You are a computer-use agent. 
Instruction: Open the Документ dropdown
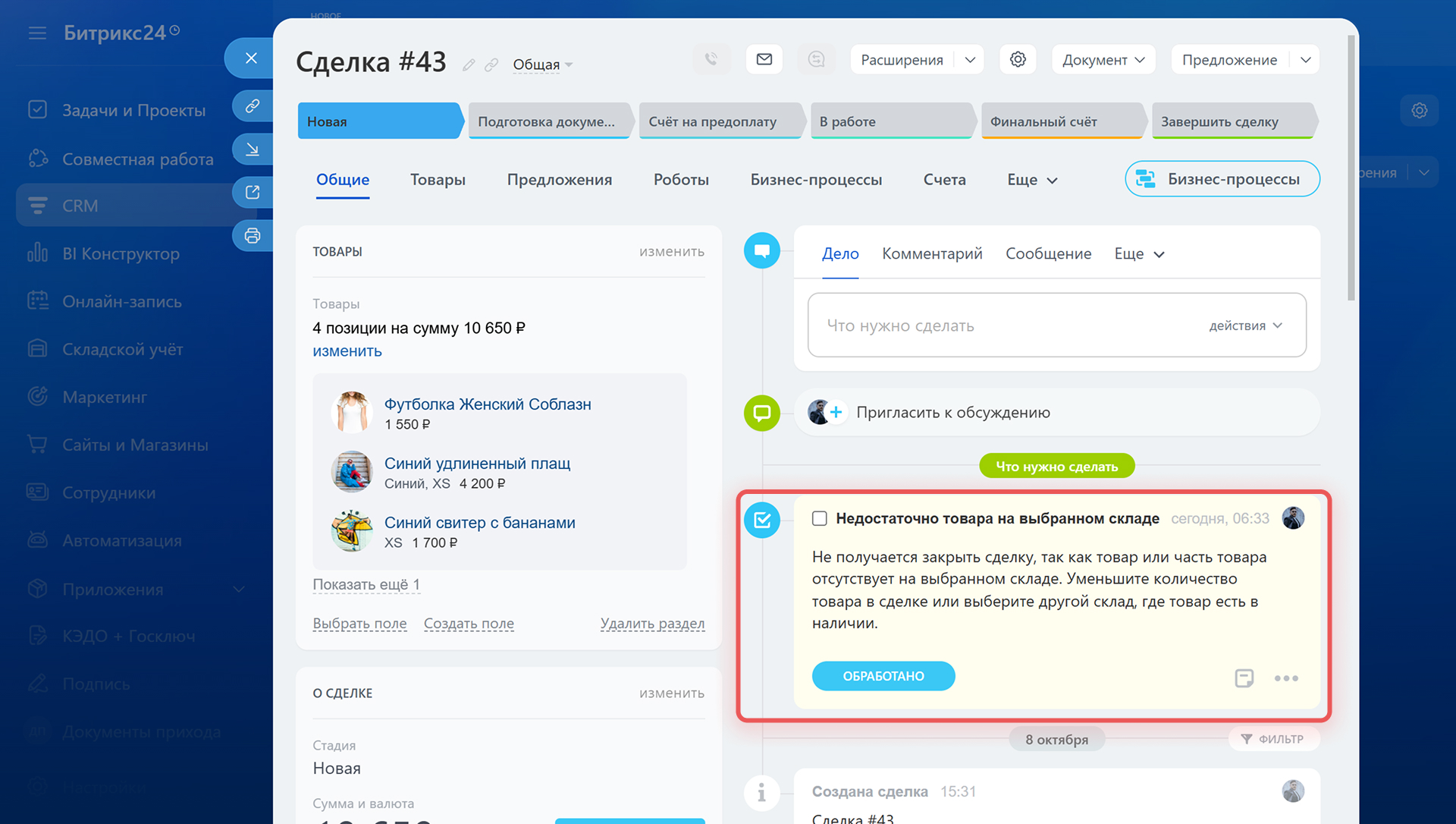coord(1103,60)
